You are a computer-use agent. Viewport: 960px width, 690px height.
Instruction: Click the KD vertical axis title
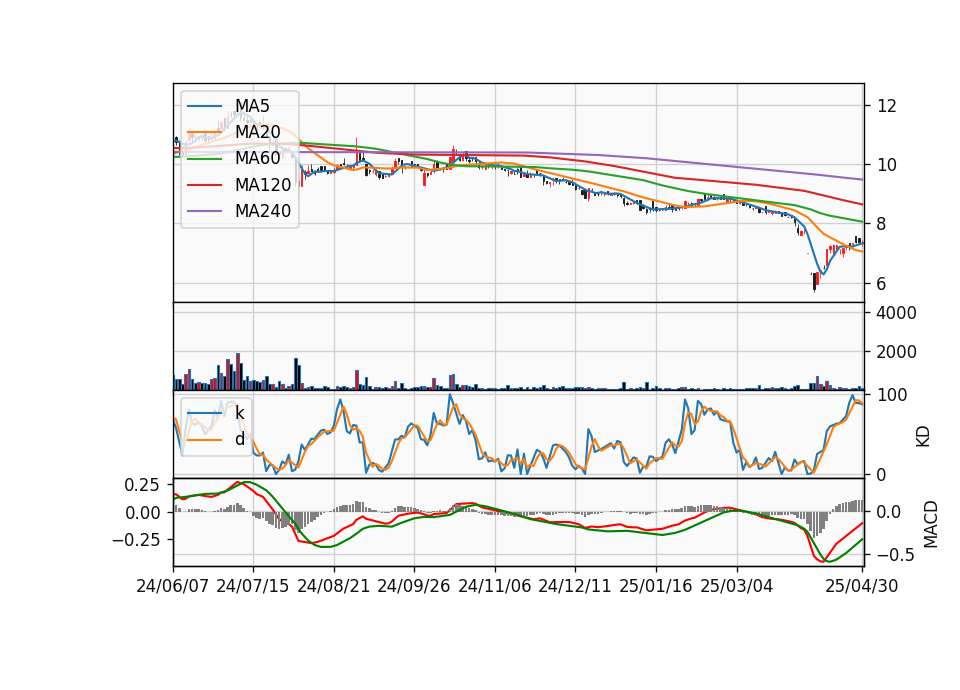click(x=923, y=436)
